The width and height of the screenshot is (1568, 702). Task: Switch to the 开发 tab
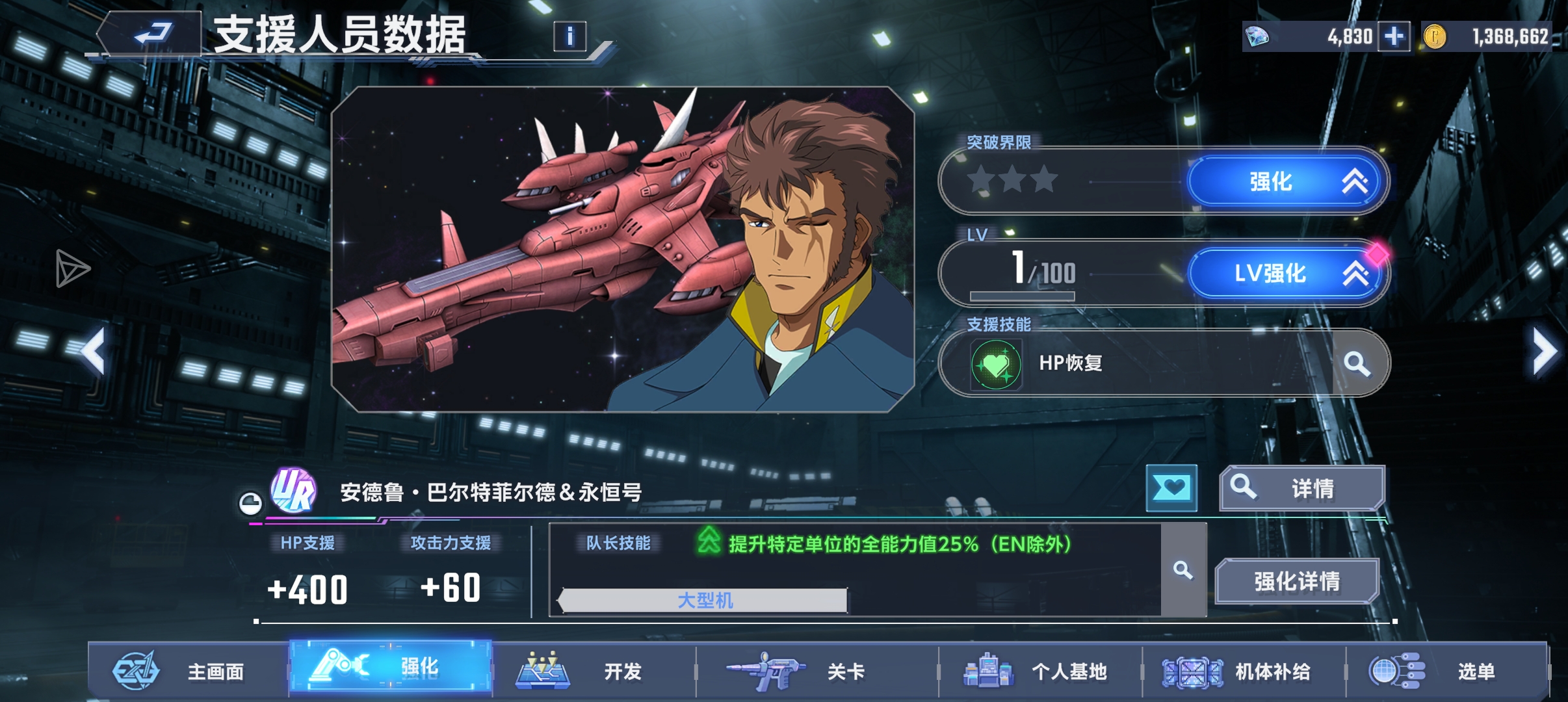594,671
